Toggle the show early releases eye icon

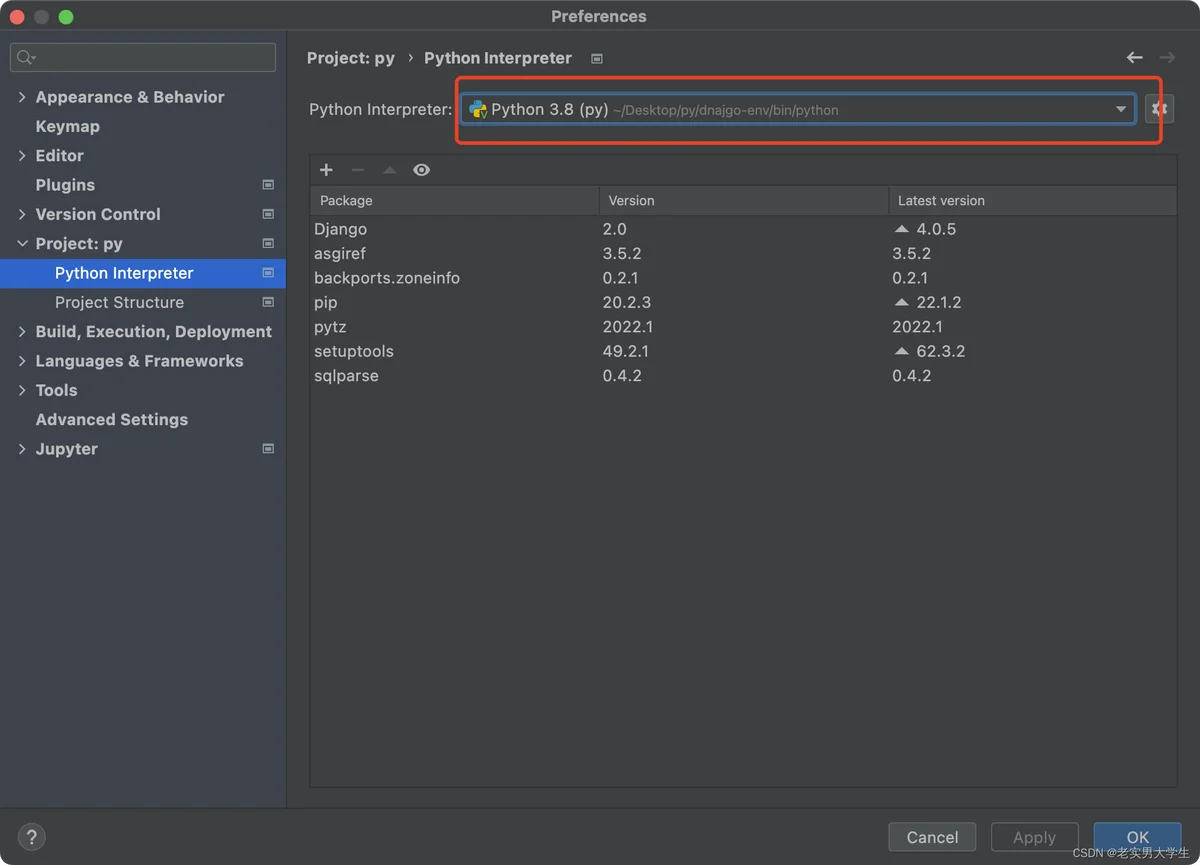422,170
